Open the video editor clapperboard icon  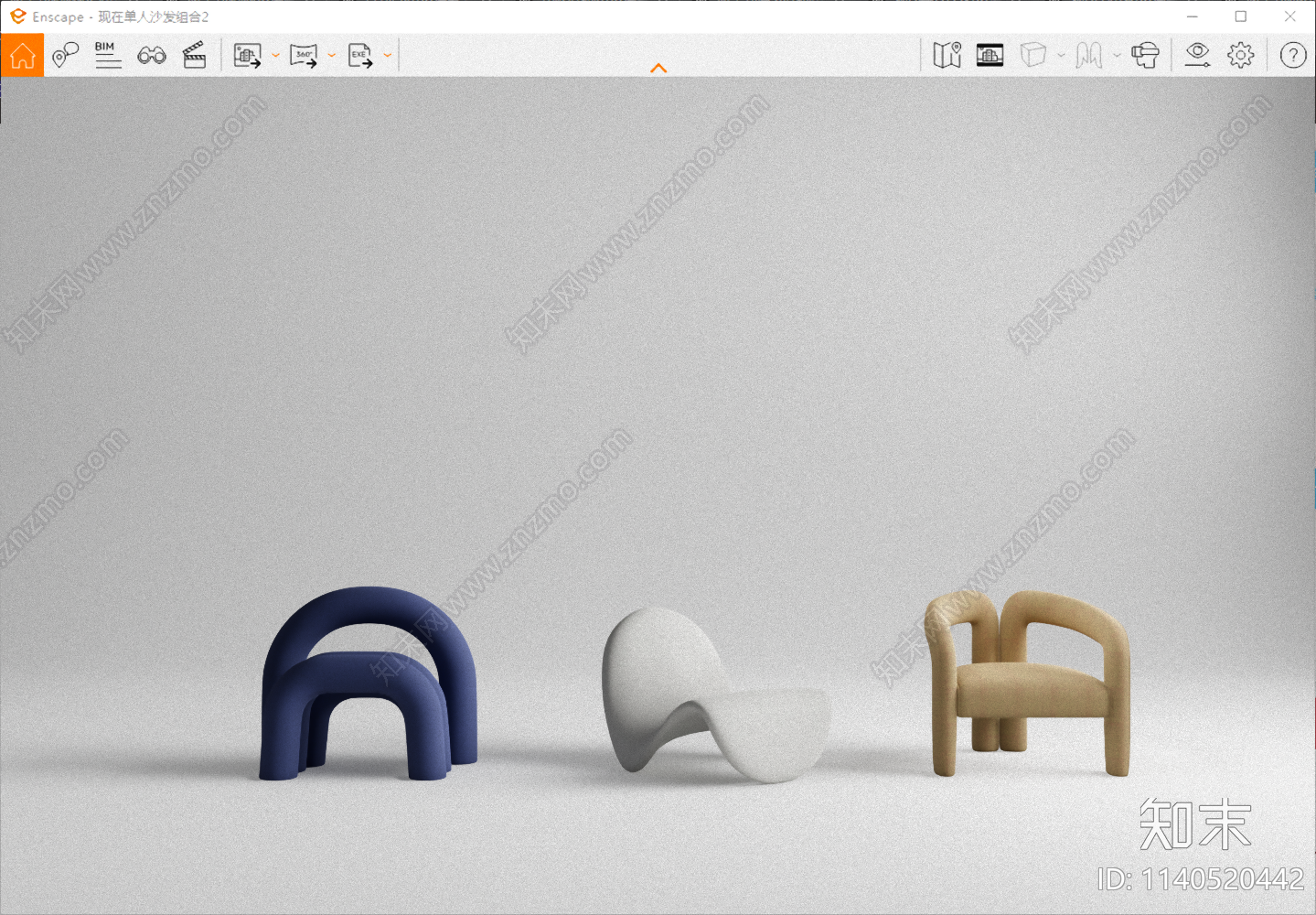195,55
